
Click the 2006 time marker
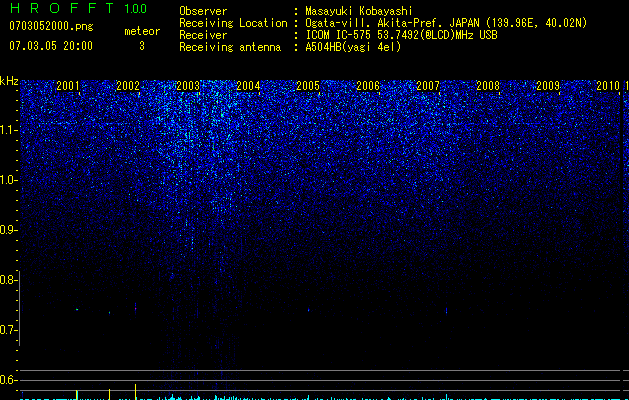[x=368, y=85]
